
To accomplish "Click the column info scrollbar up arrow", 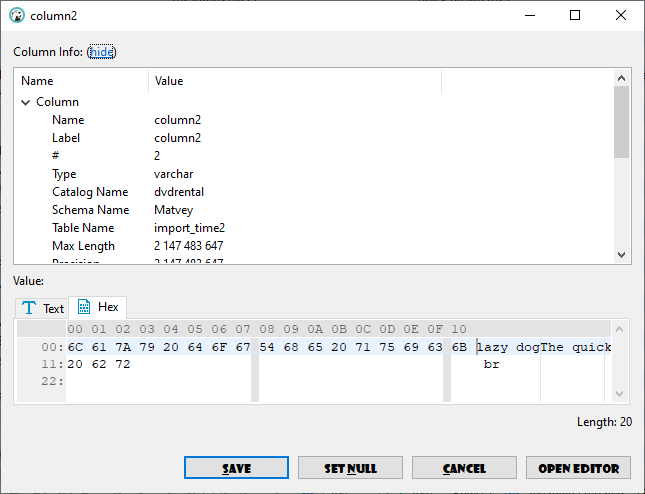I will click(x=622, y=78).
